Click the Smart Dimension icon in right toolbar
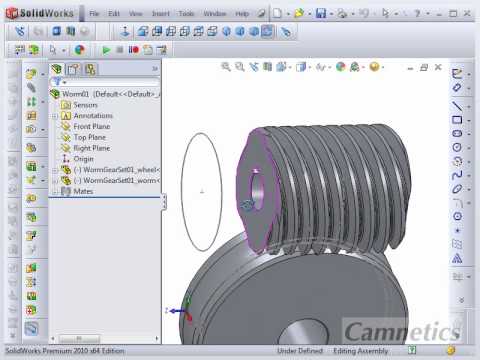The image size is (480, 360). click(457, 88)
